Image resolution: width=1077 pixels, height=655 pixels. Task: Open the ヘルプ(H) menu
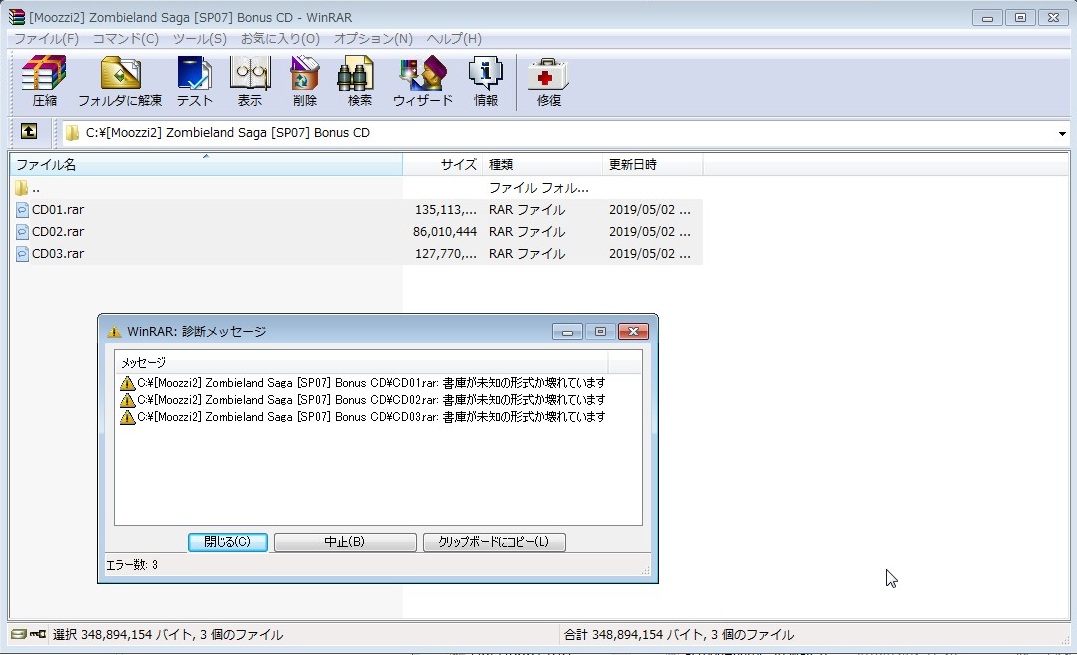[454, 38]
